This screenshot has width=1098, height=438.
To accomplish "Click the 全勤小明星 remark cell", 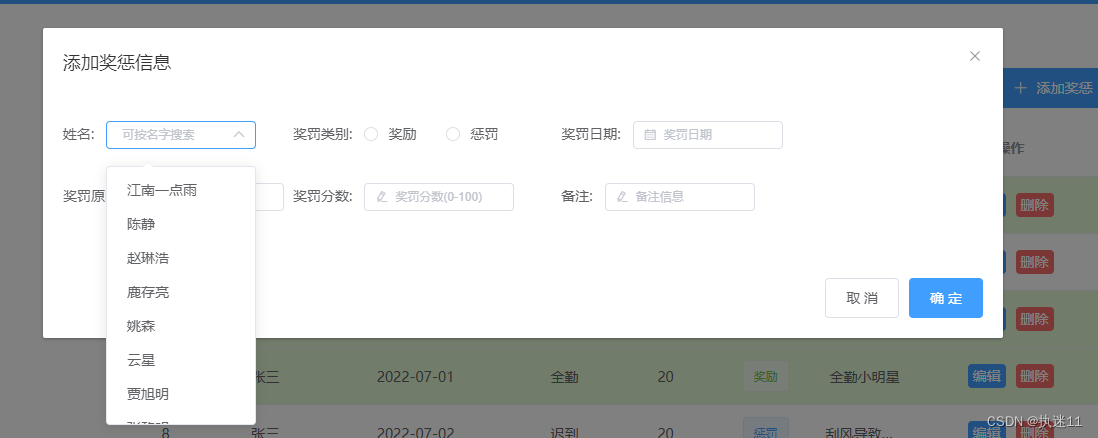I will (x=864, y=377).
